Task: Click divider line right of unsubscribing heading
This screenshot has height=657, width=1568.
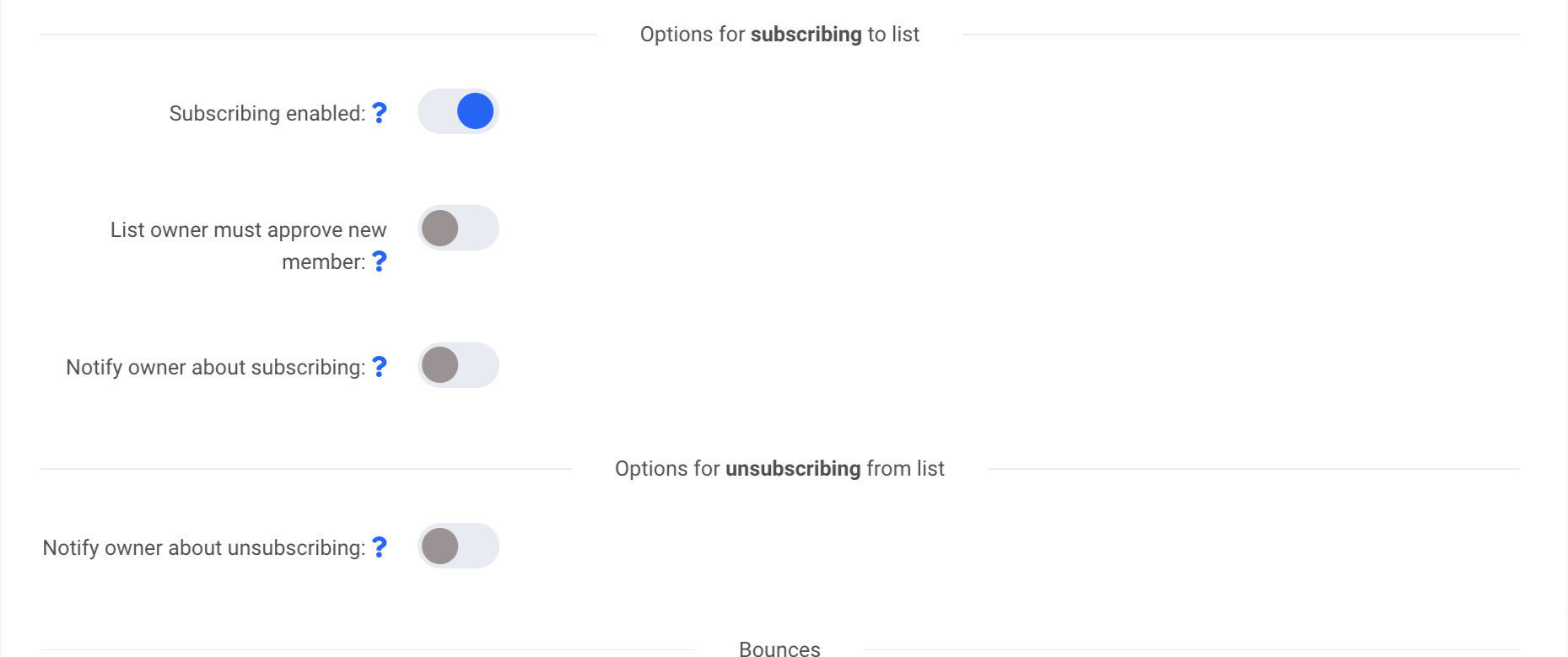Action: [x=1253, y=469]
